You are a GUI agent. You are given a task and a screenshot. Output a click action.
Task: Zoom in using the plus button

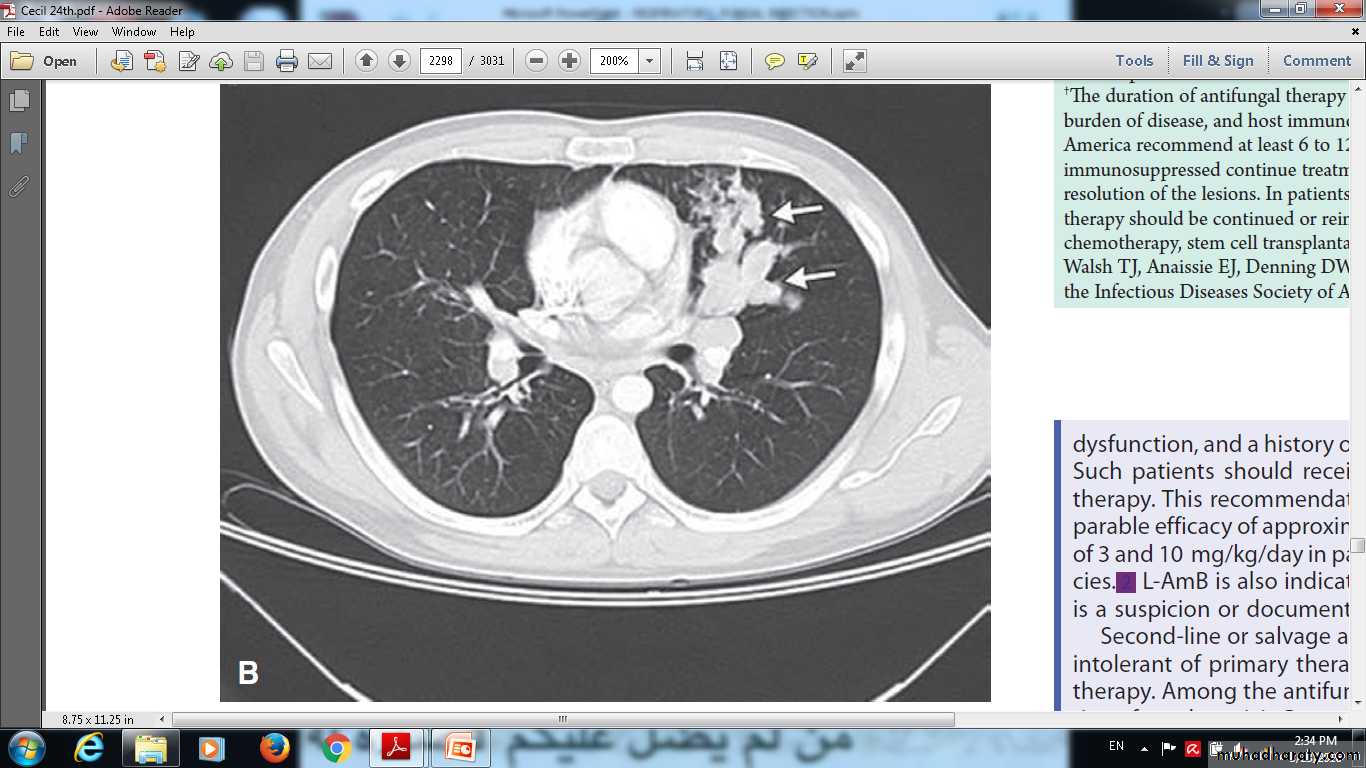tap(569, 61)
